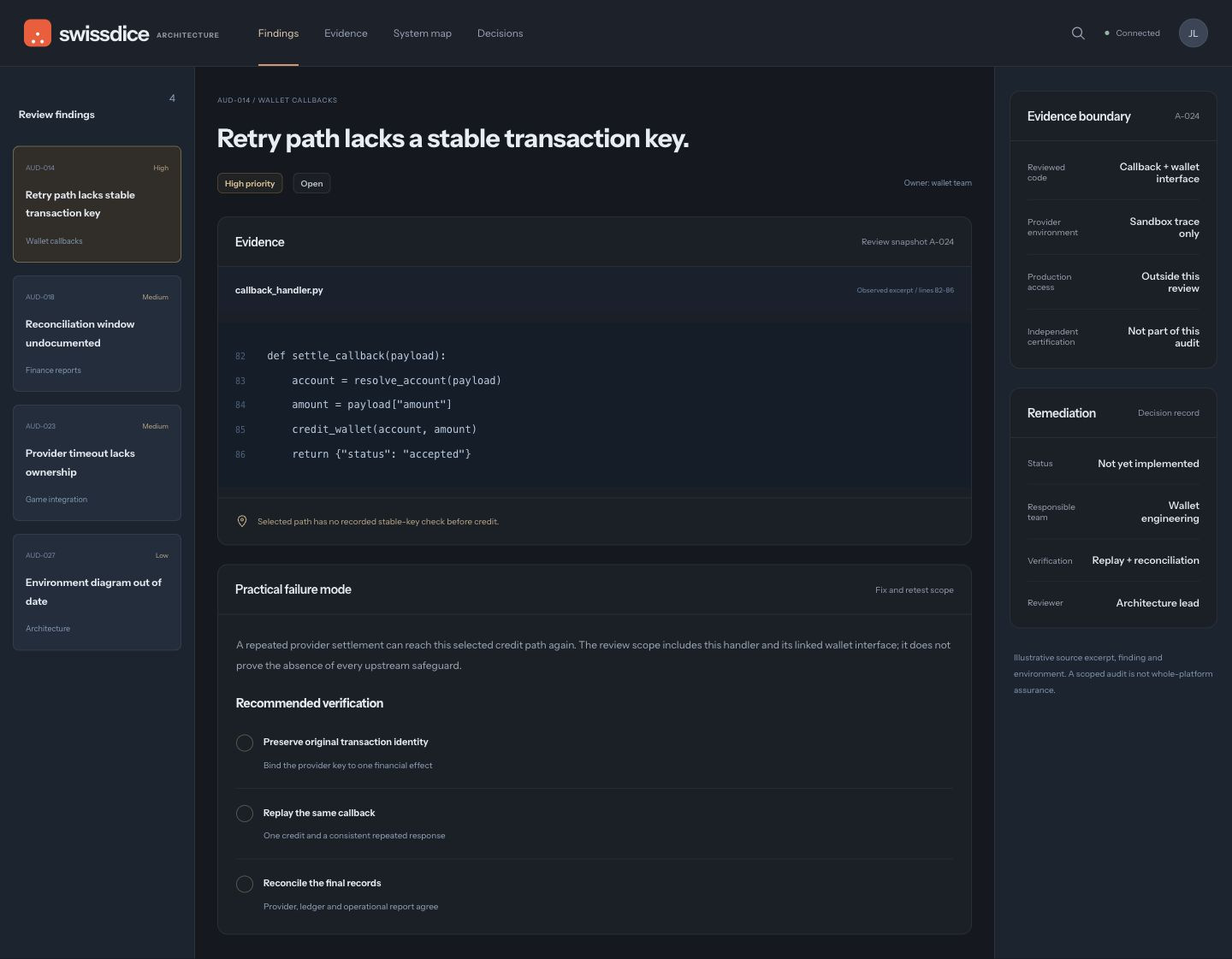Image resolution: width=1232 pixels, height=959 pixels.
Task: Click code line 86 return statement
Action: click(382, 454)
